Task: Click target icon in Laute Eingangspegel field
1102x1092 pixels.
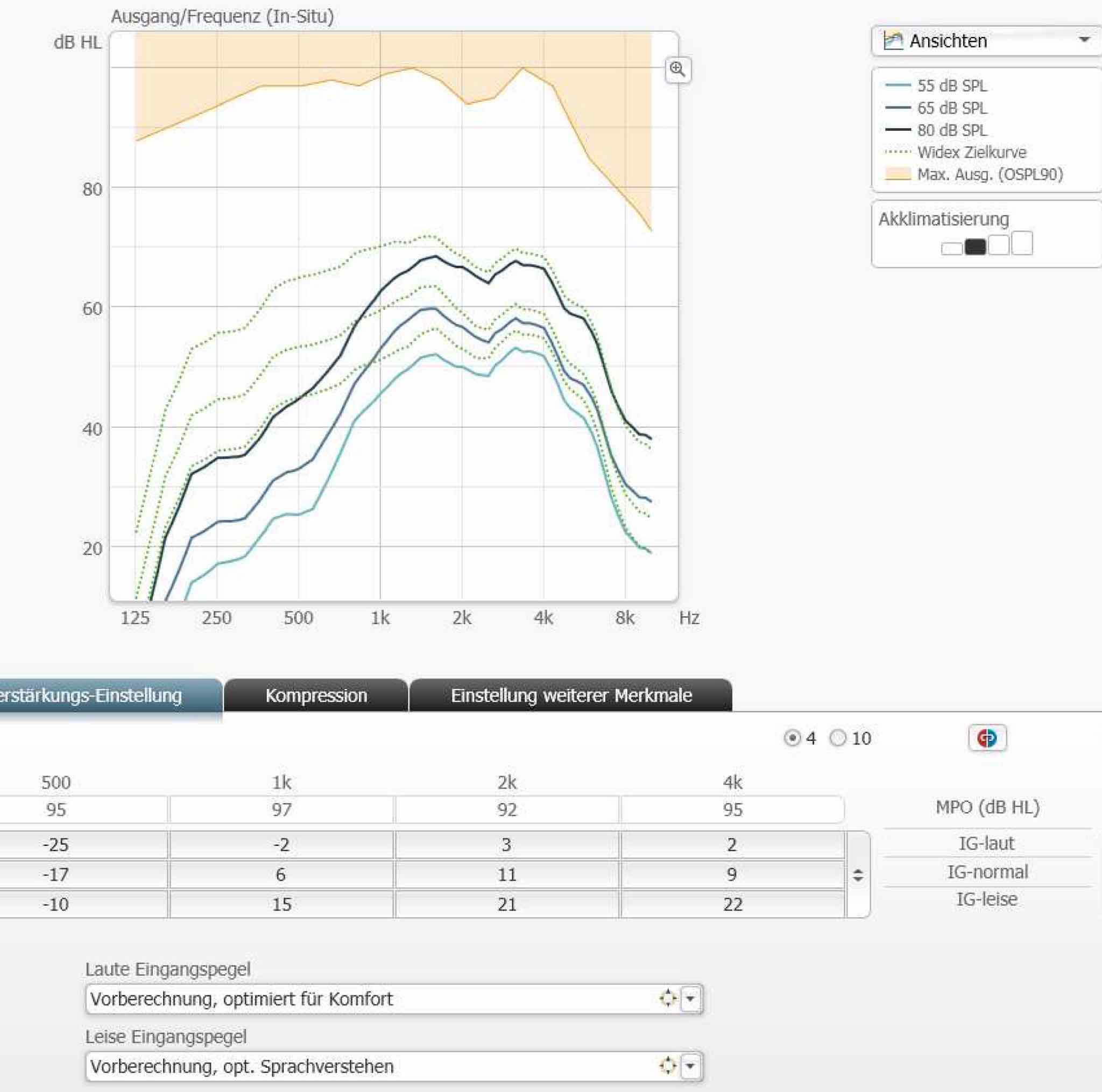Action: click(667, 998)
